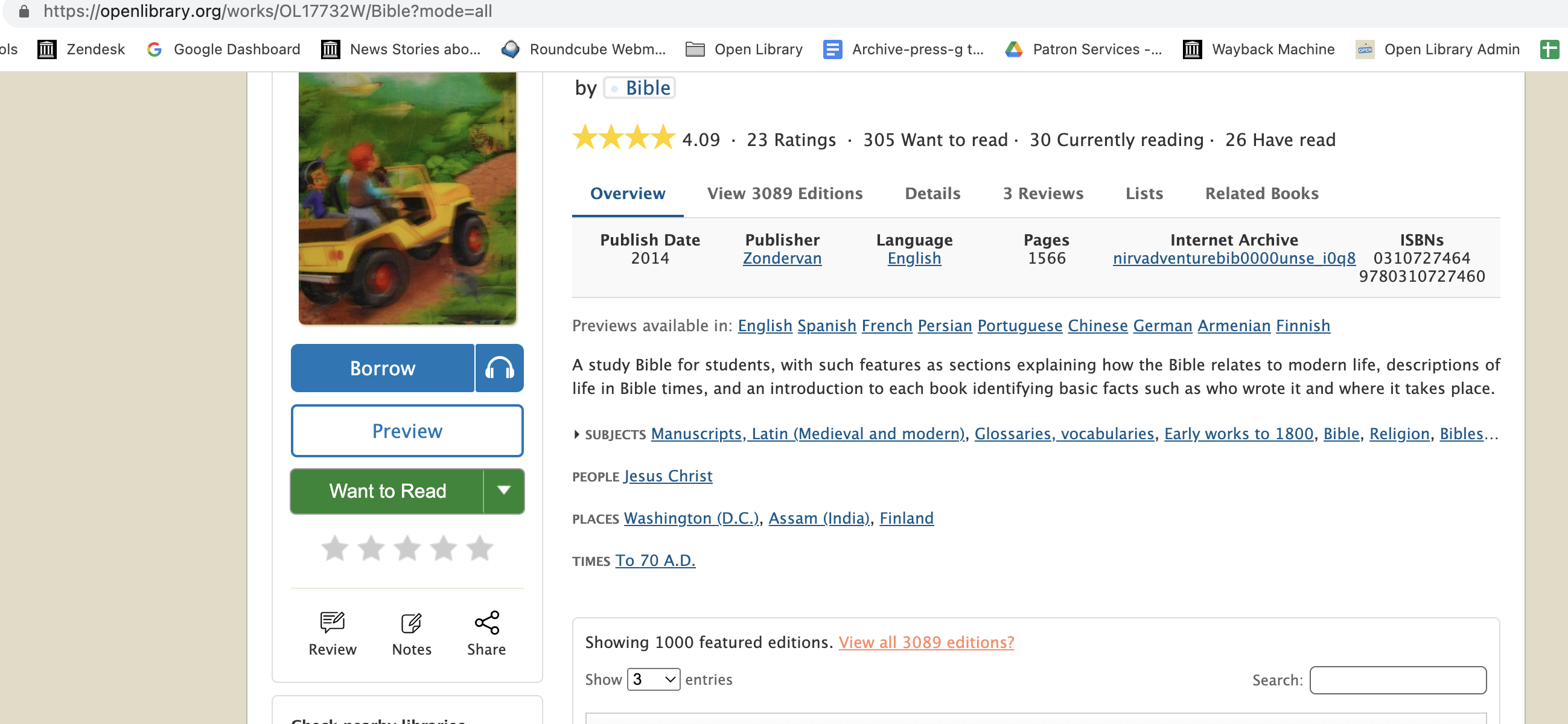This screenshot has width=1568, height=724.
Task: Click the Washington (D.C.) place link
Action: pyautogui.click(x=692, y=518)
